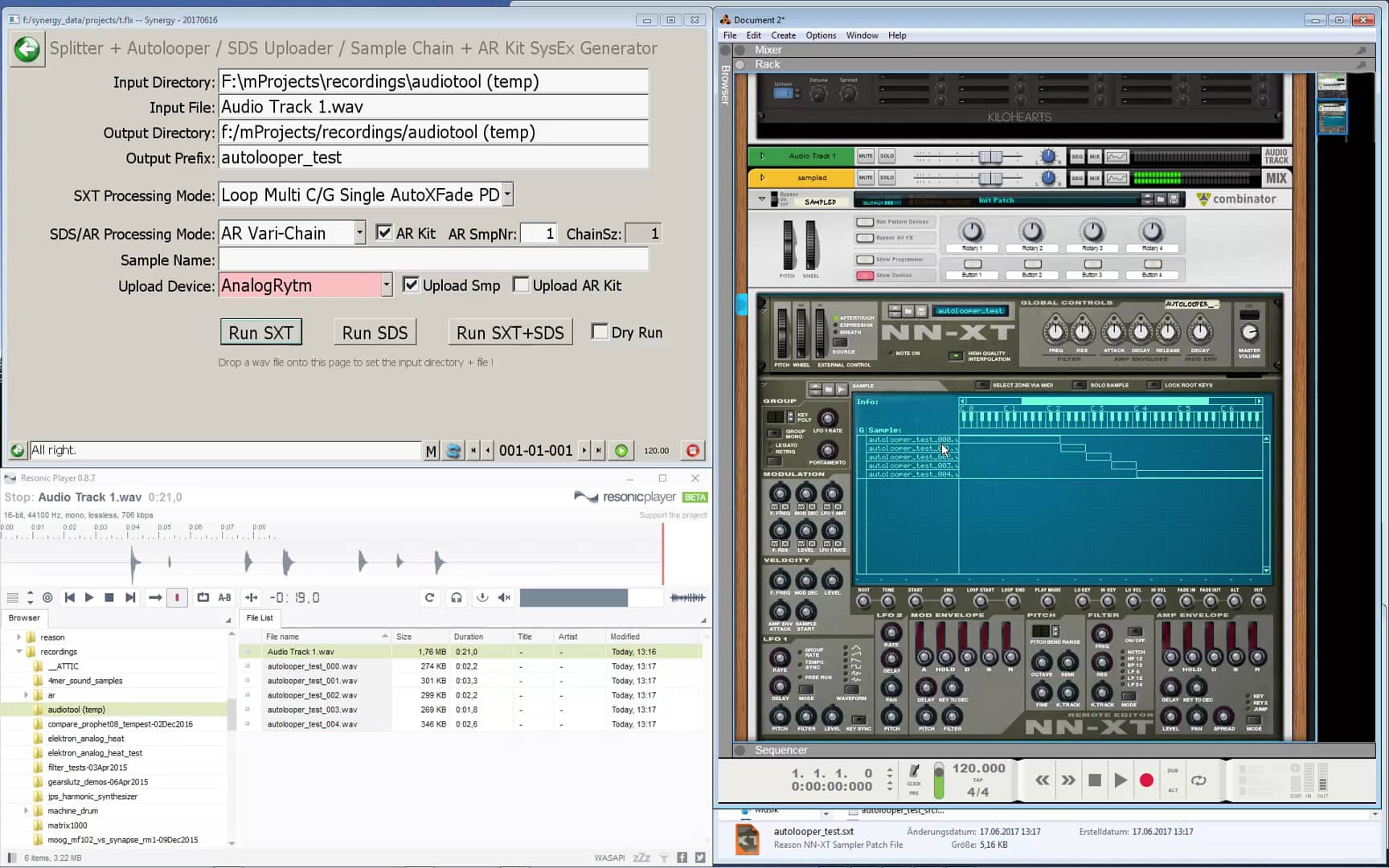This screenshot has width=1389, height=868.
Task: Collapse the recordings folder in Resonic browser
Action: point(19,652)
